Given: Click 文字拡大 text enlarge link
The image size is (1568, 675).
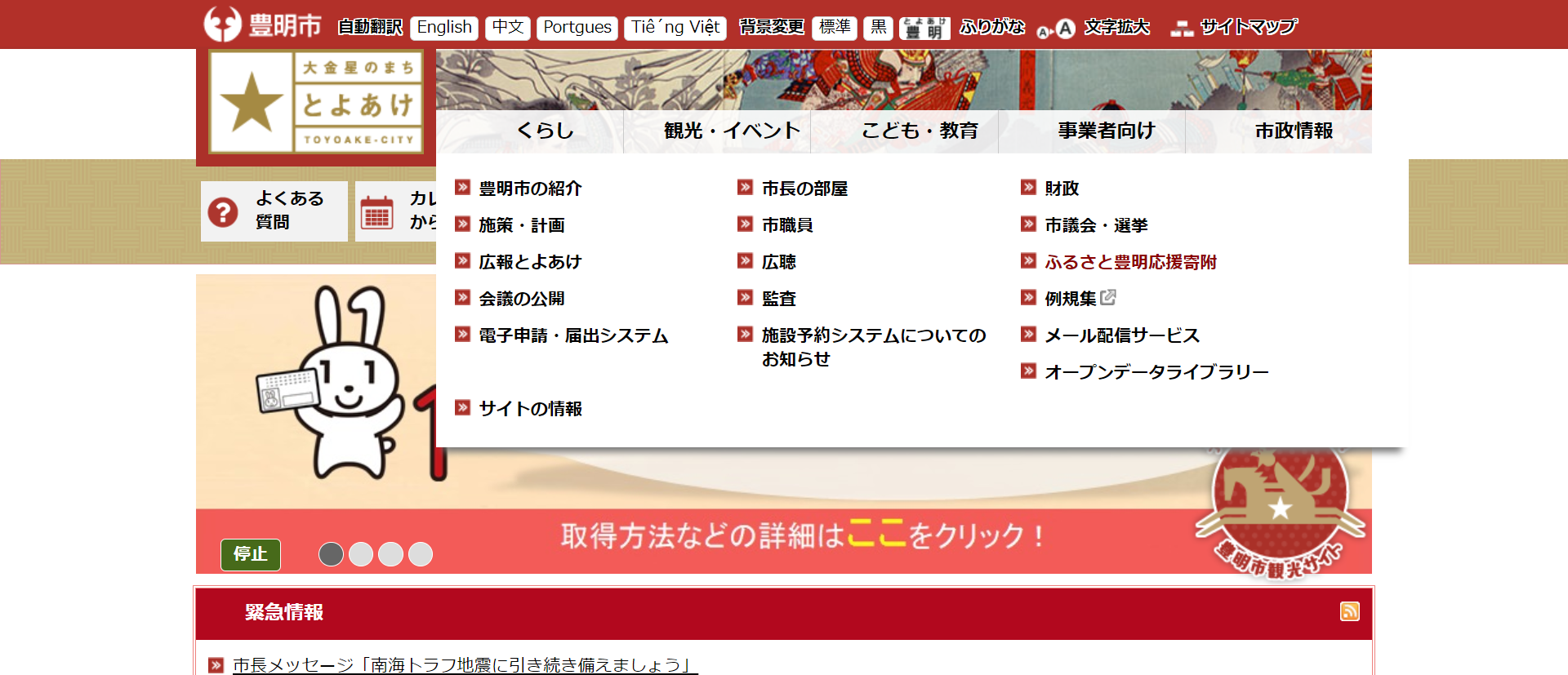Looking at the screenshot, I should point(1116,28).
